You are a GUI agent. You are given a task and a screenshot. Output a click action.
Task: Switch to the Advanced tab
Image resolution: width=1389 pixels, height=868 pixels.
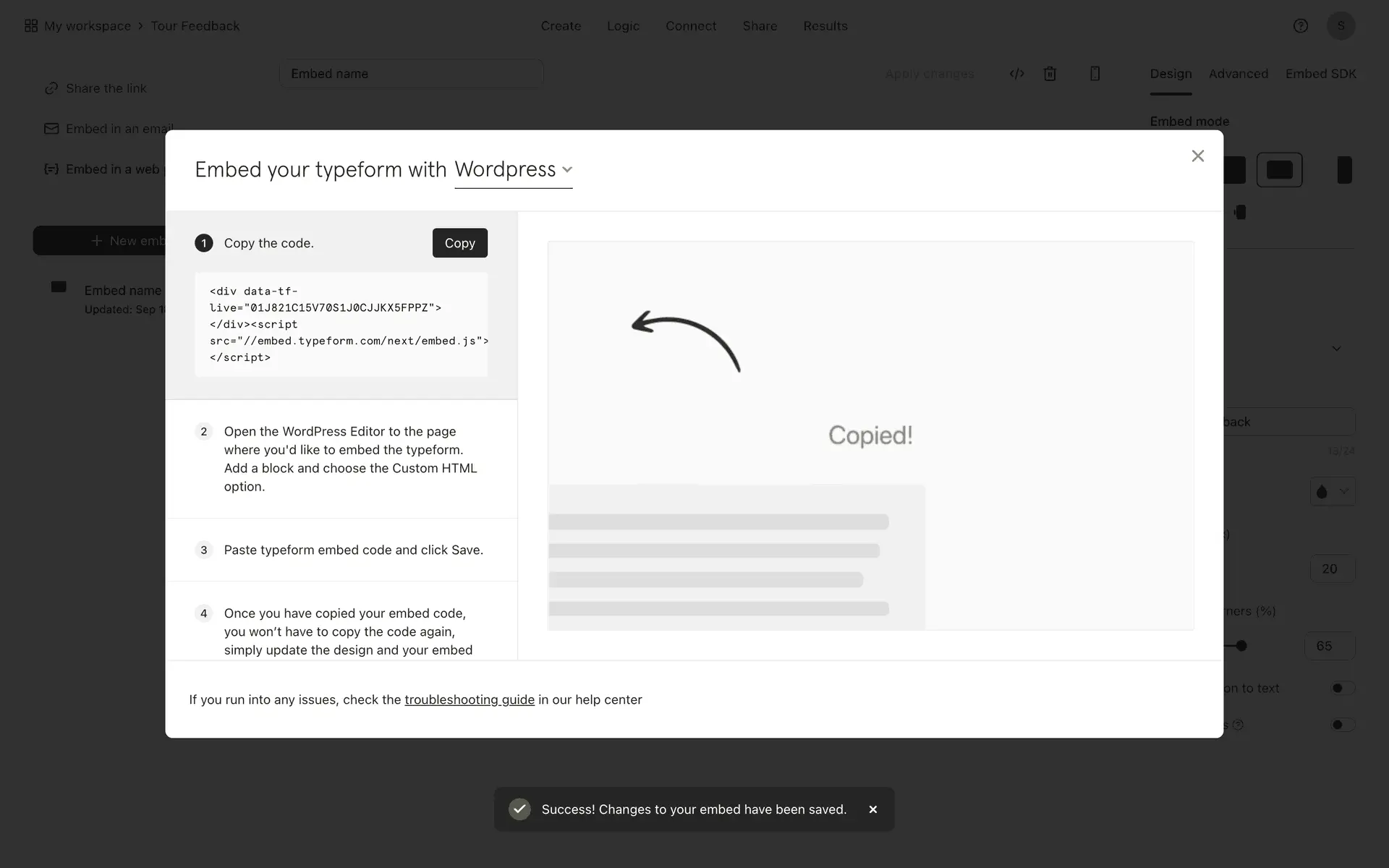point(1238,74)
